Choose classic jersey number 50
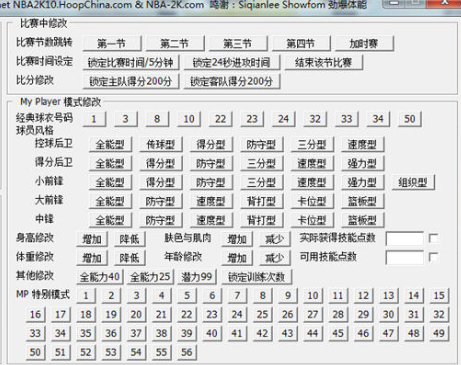 click(x=410, y=119)
